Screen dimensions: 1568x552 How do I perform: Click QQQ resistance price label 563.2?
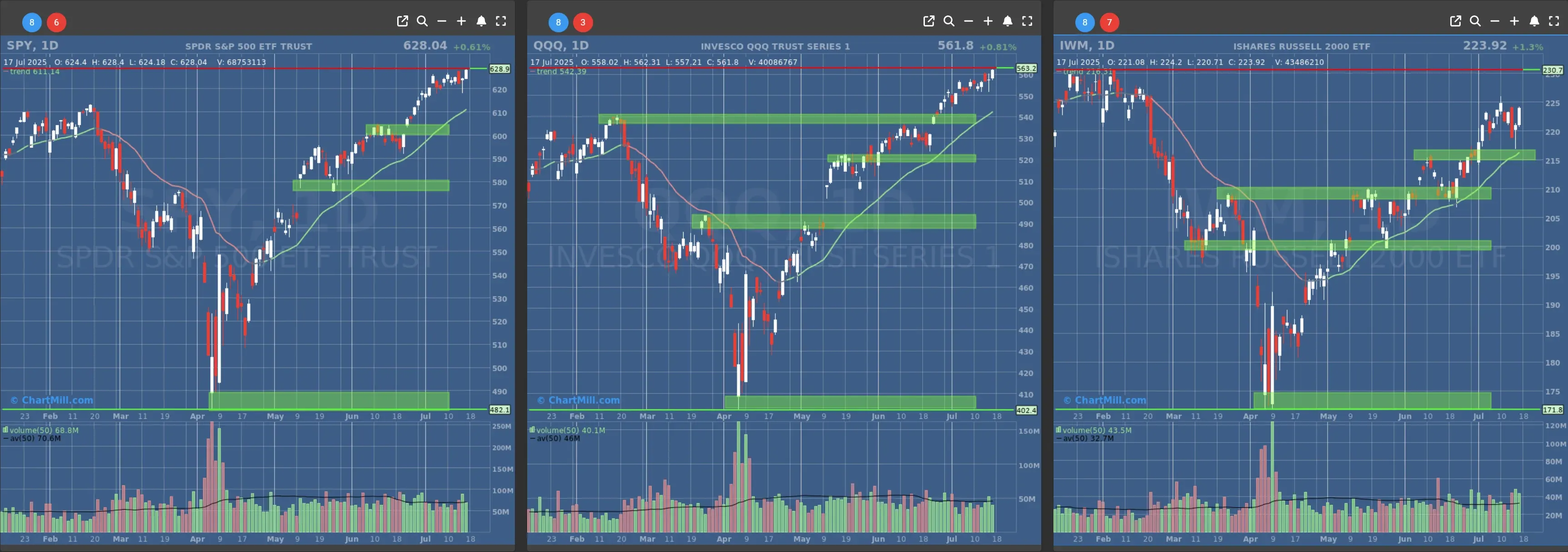(1026, 69)
